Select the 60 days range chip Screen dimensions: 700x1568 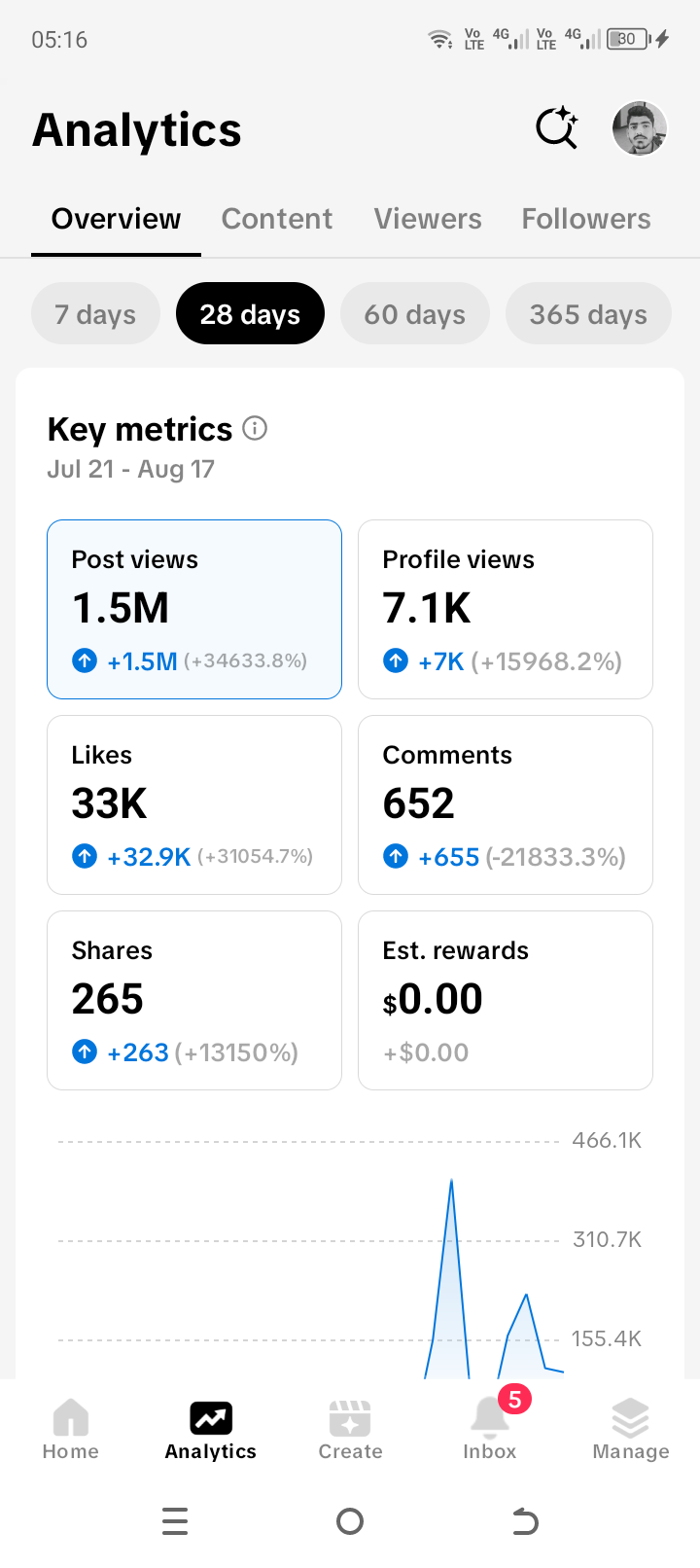tap(415, 313)
